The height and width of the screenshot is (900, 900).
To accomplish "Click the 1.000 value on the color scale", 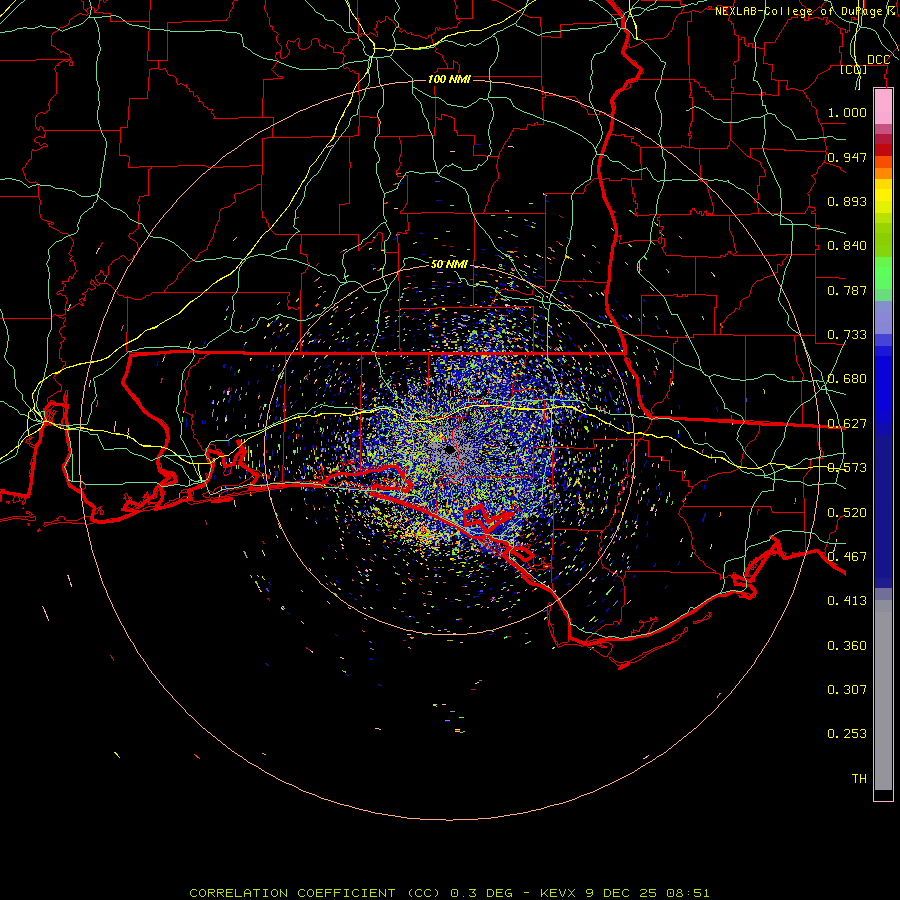I will 847,112.
